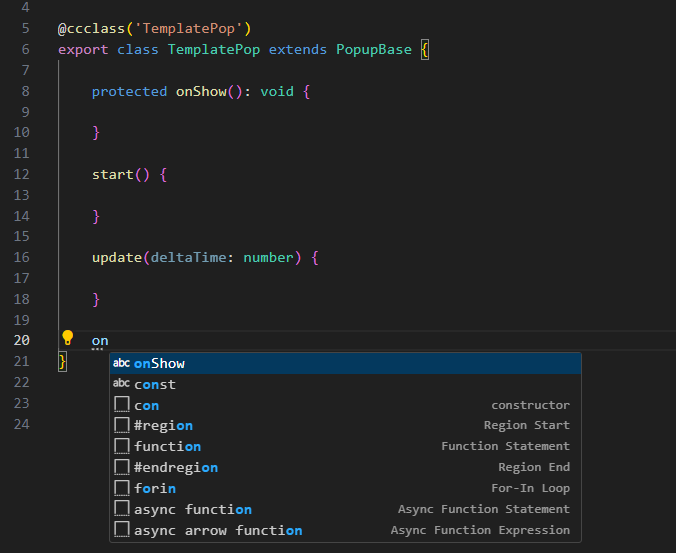Click the abc icon beside onShow suggestion
Image resolution: width=676 pixels, height=553 pixels.
pyautogui.click(x=121, y=363)
